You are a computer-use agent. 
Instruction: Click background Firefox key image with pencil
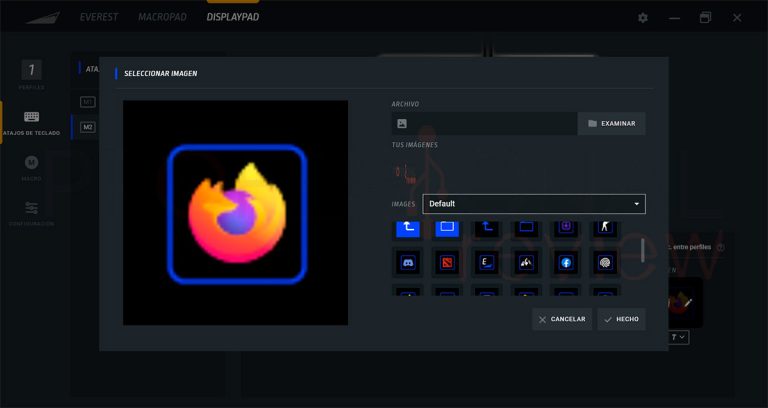[684, 303]
